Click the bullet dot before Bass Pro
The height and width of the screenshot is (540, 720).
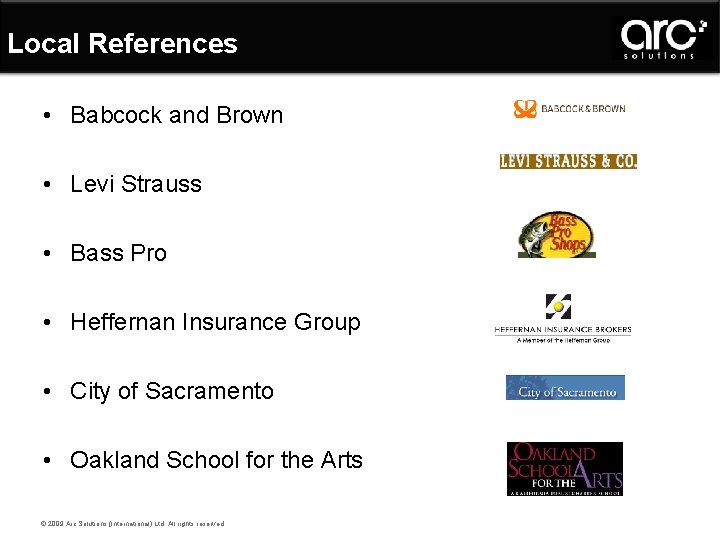pos(49,253)
